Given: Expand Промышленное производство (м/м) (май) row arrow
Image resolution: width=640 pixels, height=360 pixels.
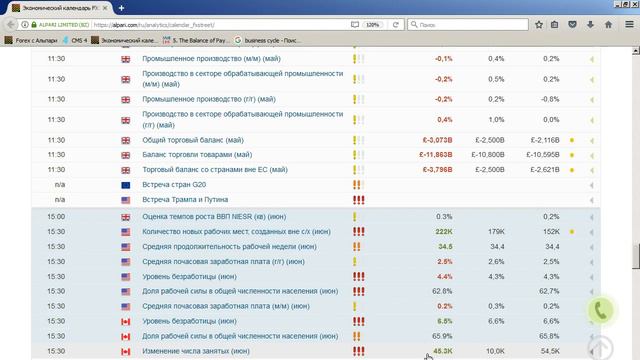Looking at the screenshot, I should click(591, 59).
